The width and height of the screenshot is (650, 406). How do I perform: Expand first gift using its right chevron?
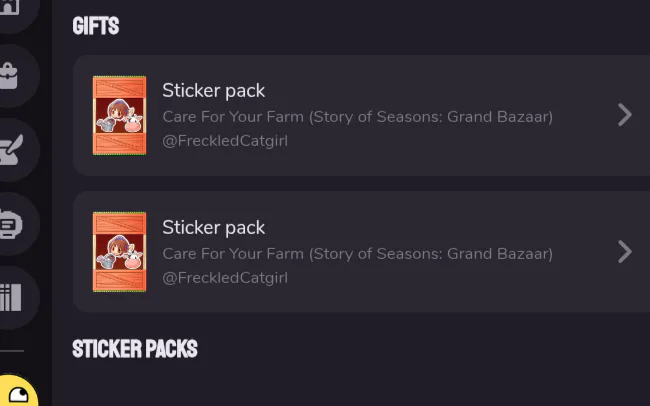click(625, 115)
